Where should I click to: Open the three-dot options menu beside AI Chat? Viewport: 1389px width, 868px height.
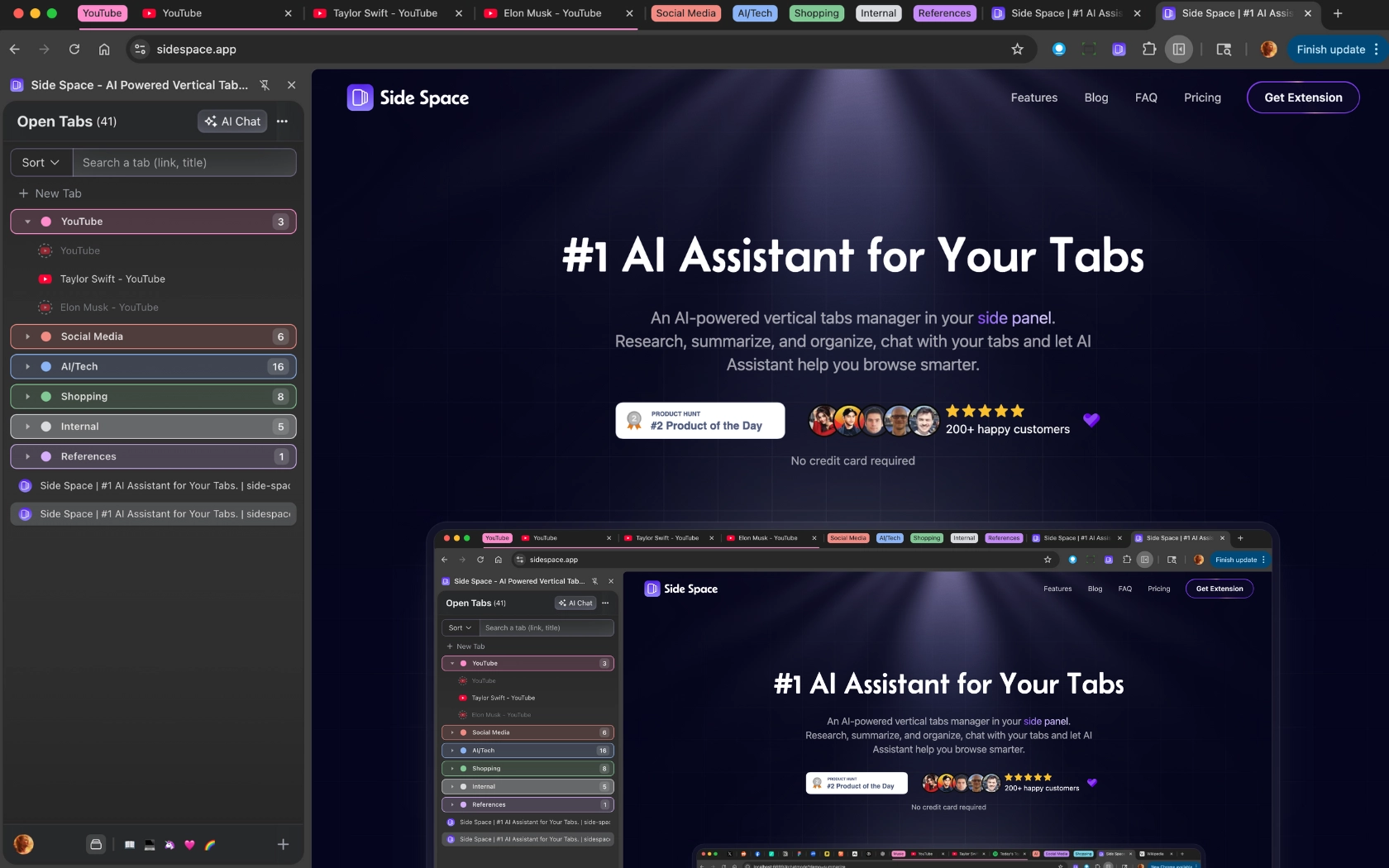click(x=282, y=121)
